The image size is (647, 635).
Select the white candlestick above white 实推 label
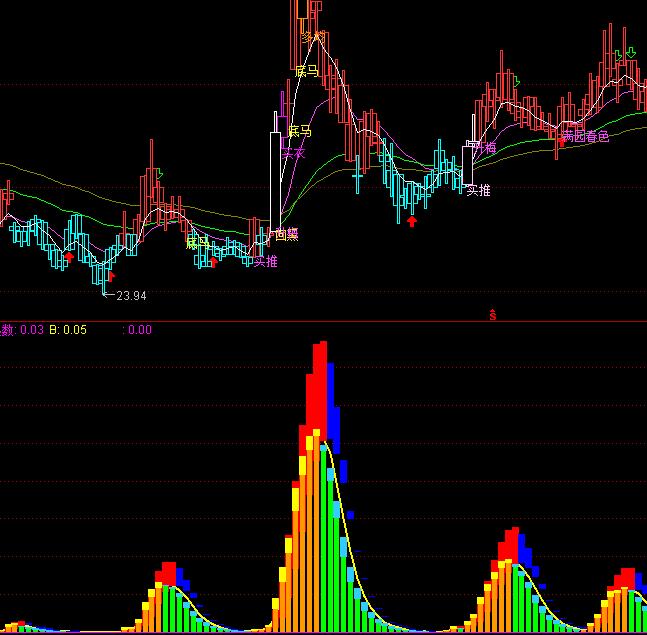[x=468, y=163]
